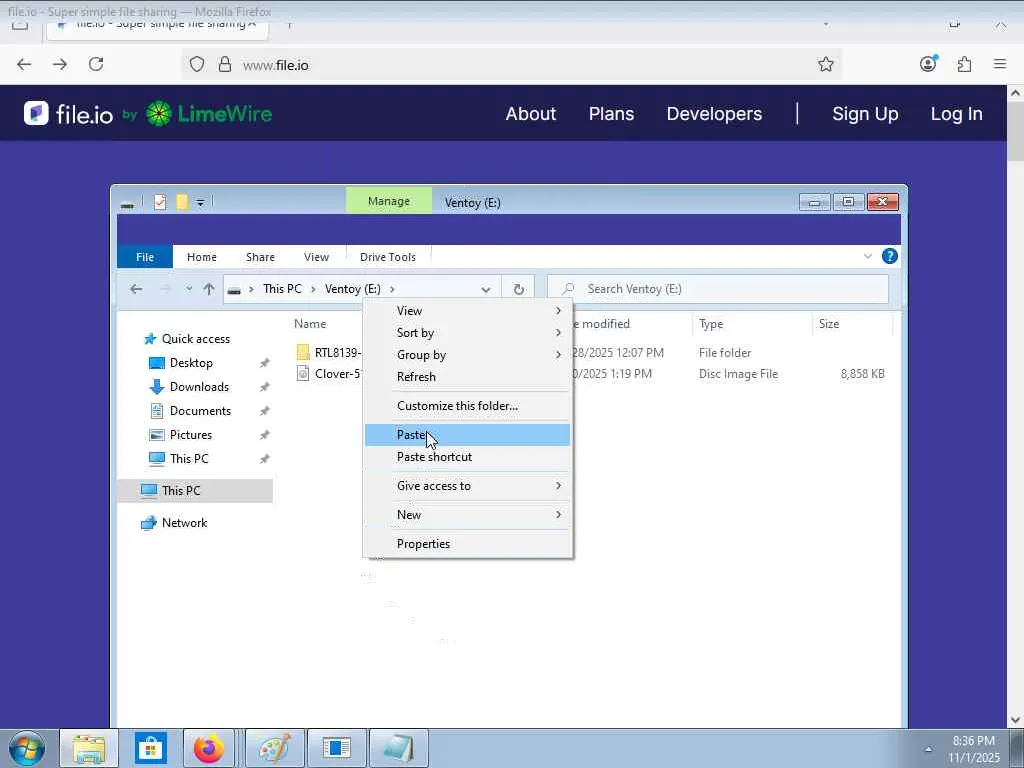
Task: Open the Developers link on file.io
Action: click(x=714, y=114)
